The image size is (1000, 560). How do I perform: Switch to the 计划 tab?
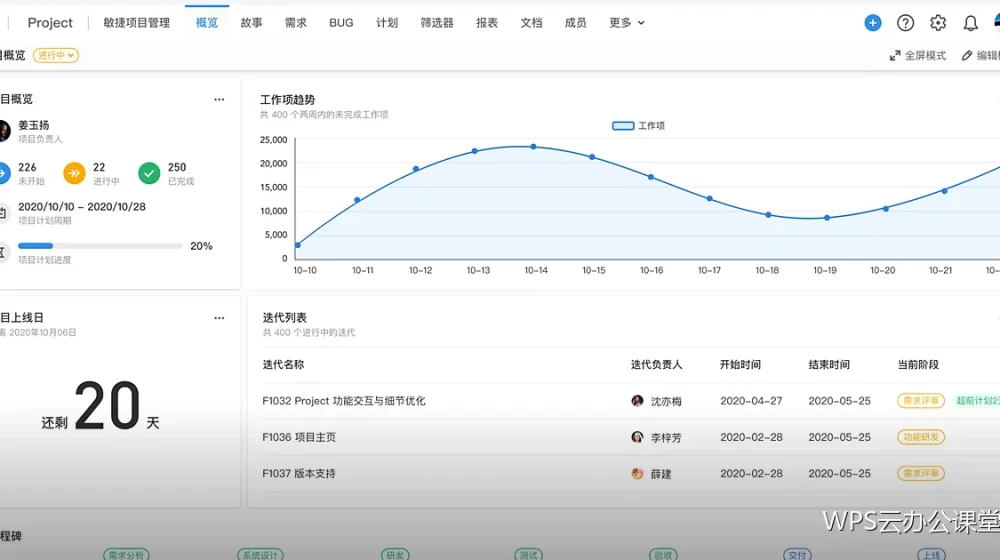386,23
